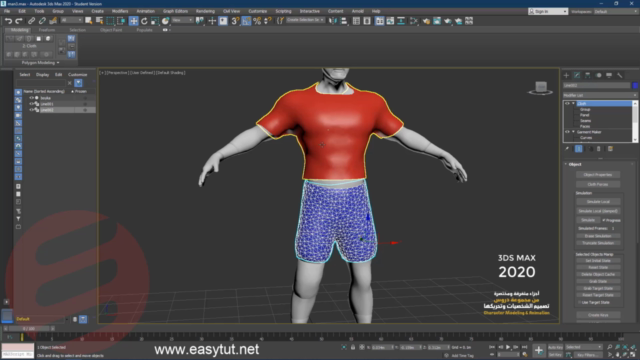Activate Select and Move tool
This screenshot has height=360, width=640.
[133, 21]
